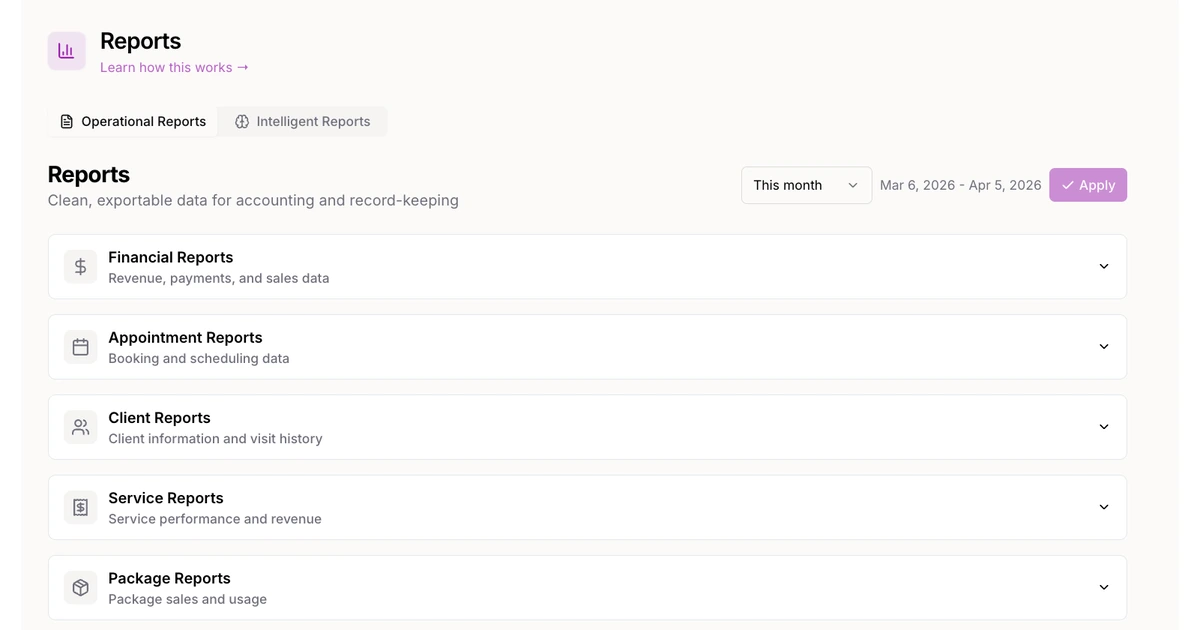Open the This month date range dropdown

tap(806, 185)
